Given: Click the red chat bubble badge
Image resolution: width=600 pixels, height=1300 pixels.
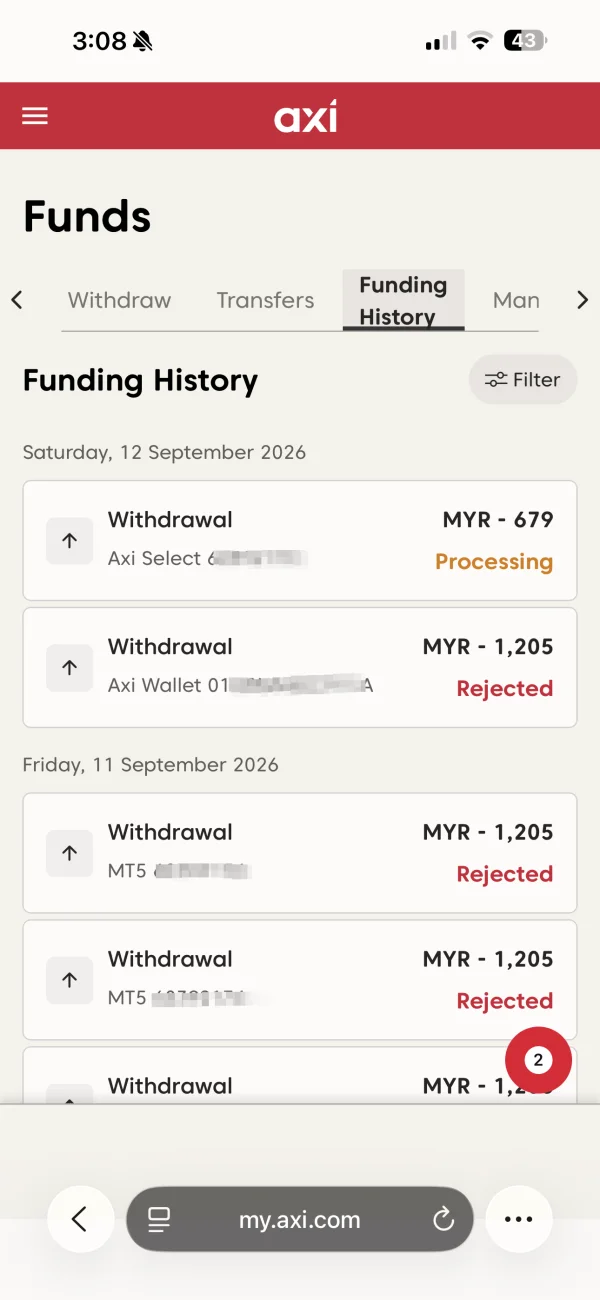Looking at the screenshot, I should coord(538,1060).
